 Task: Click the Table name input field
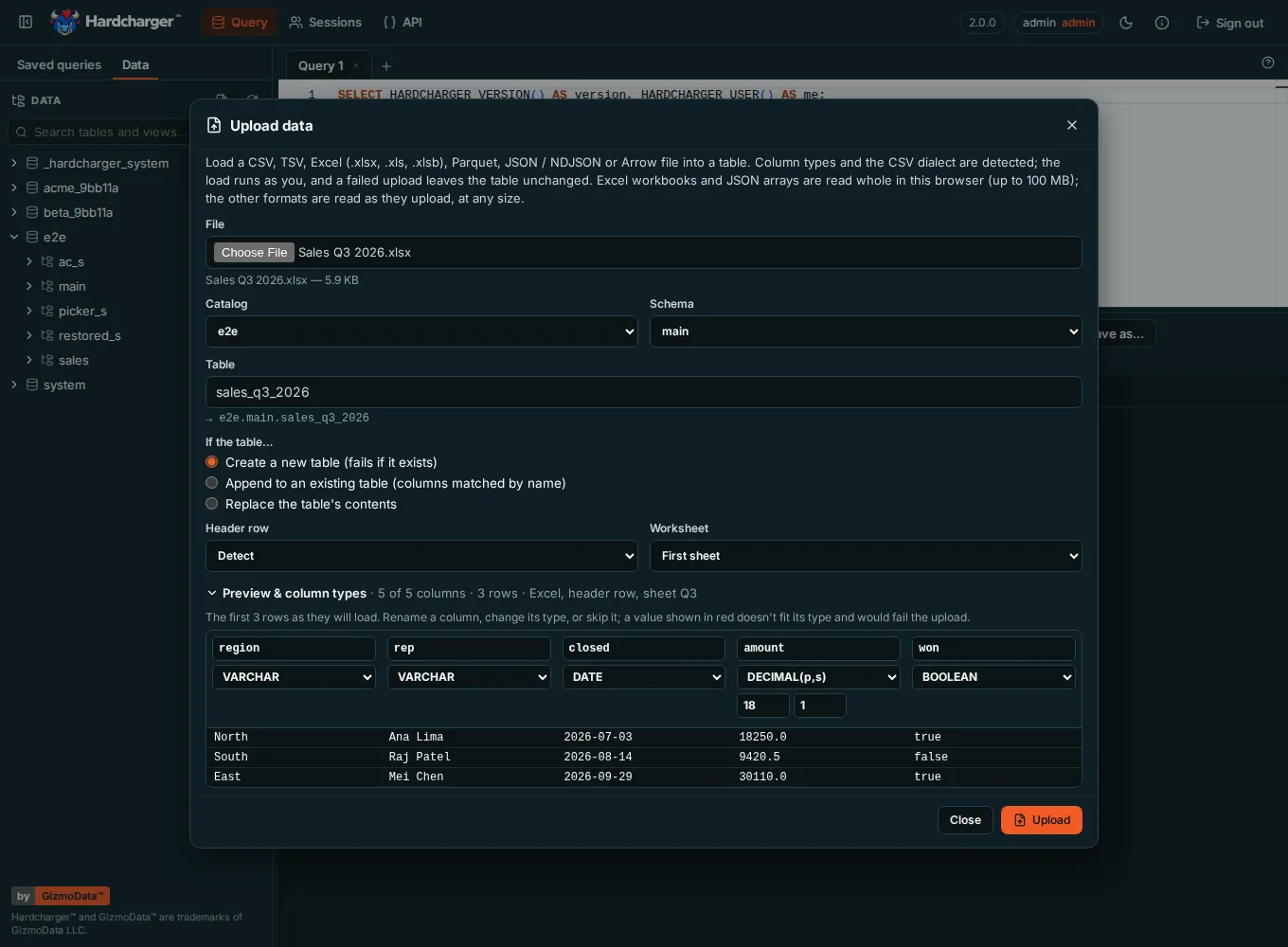644,392
